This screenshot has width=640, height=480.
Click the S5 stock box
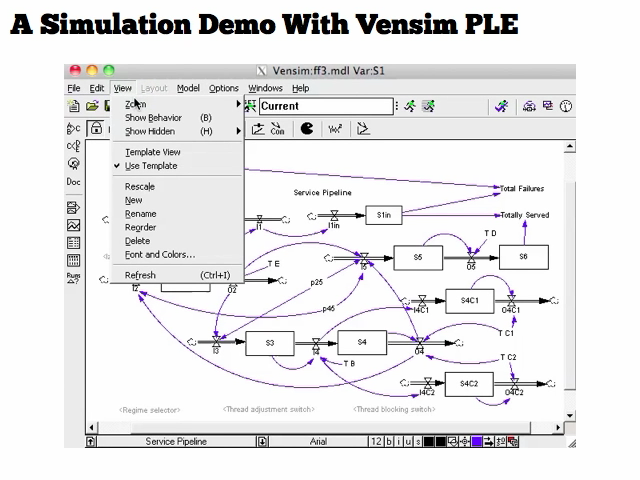pos(418,258)
